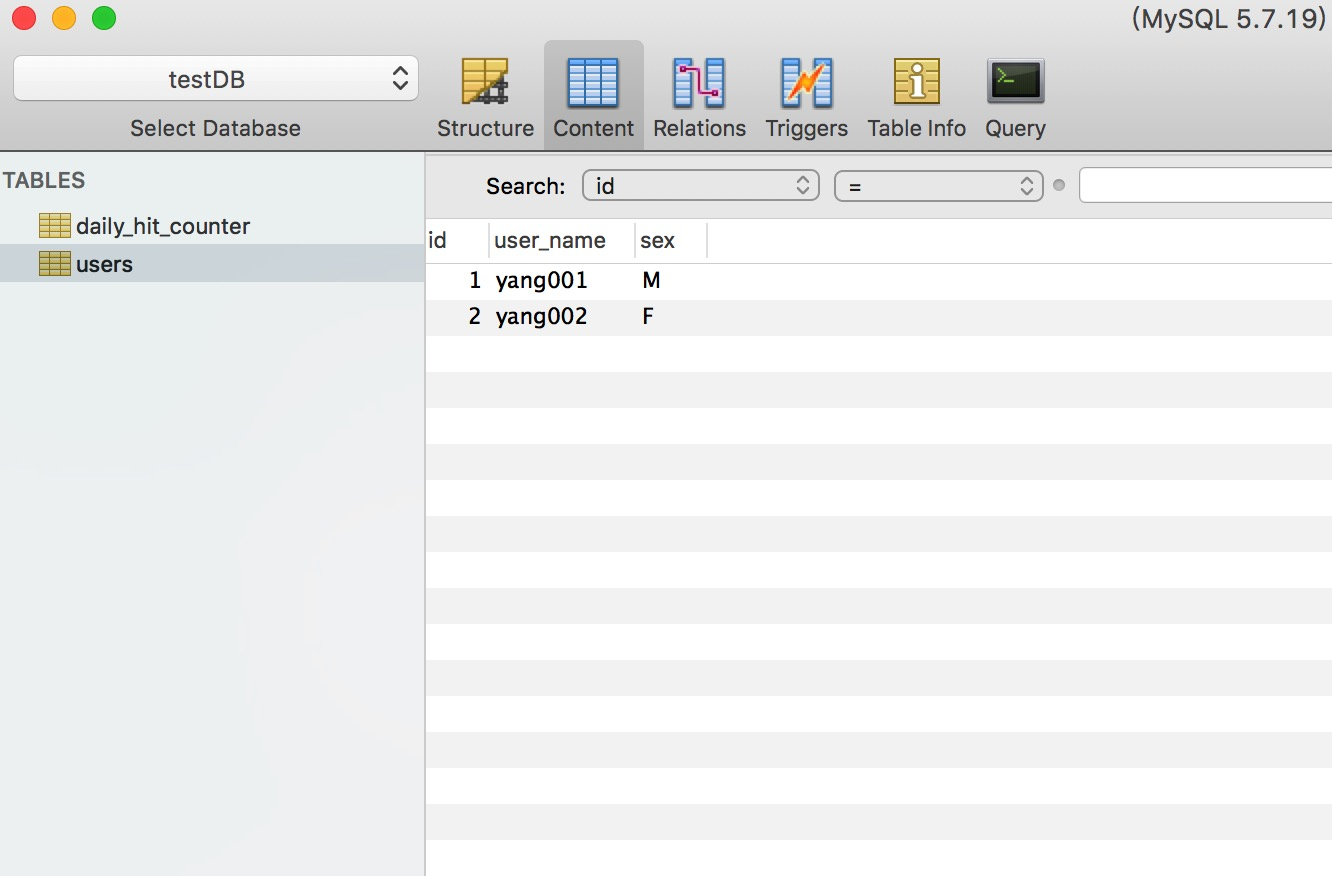The width and height of the screenshot is (1332, 876).
Task: Click the Select Database label
Action: click(215, 128)
